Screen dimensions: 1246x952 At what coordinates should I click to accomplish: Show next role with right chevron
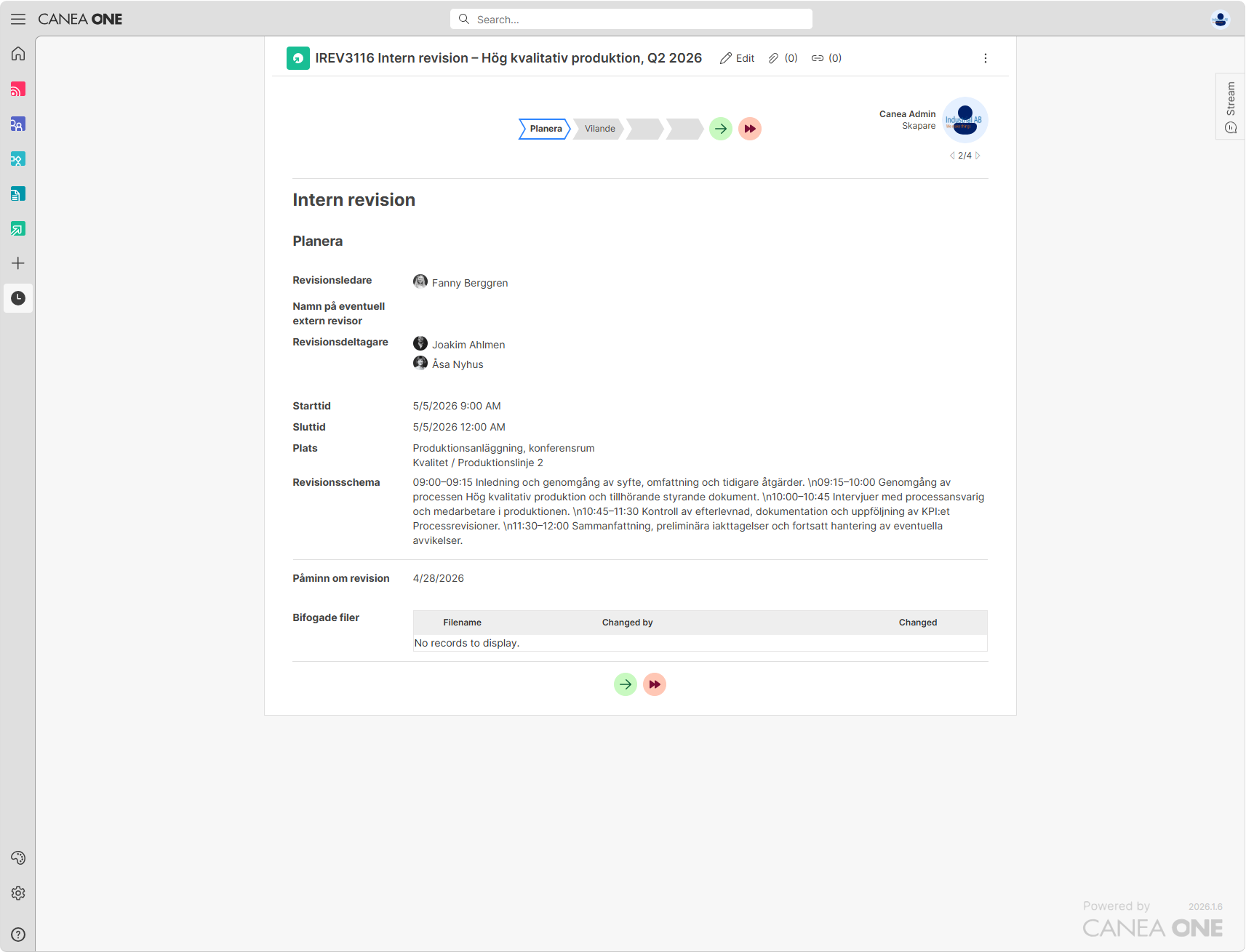[978, 156]
